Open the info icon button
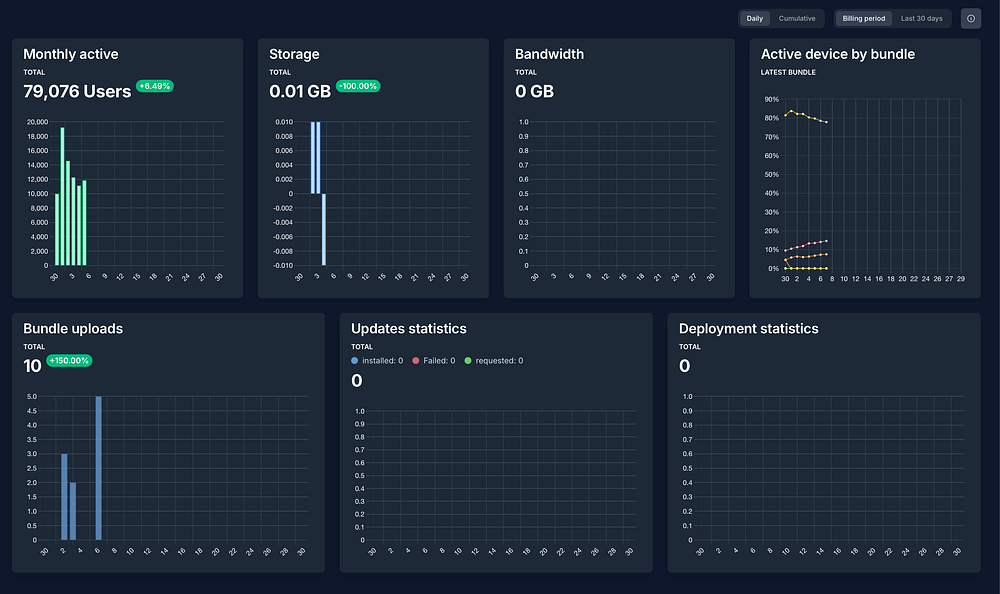The width and height of the screenshot is (1000, 594). click(971, 19)
